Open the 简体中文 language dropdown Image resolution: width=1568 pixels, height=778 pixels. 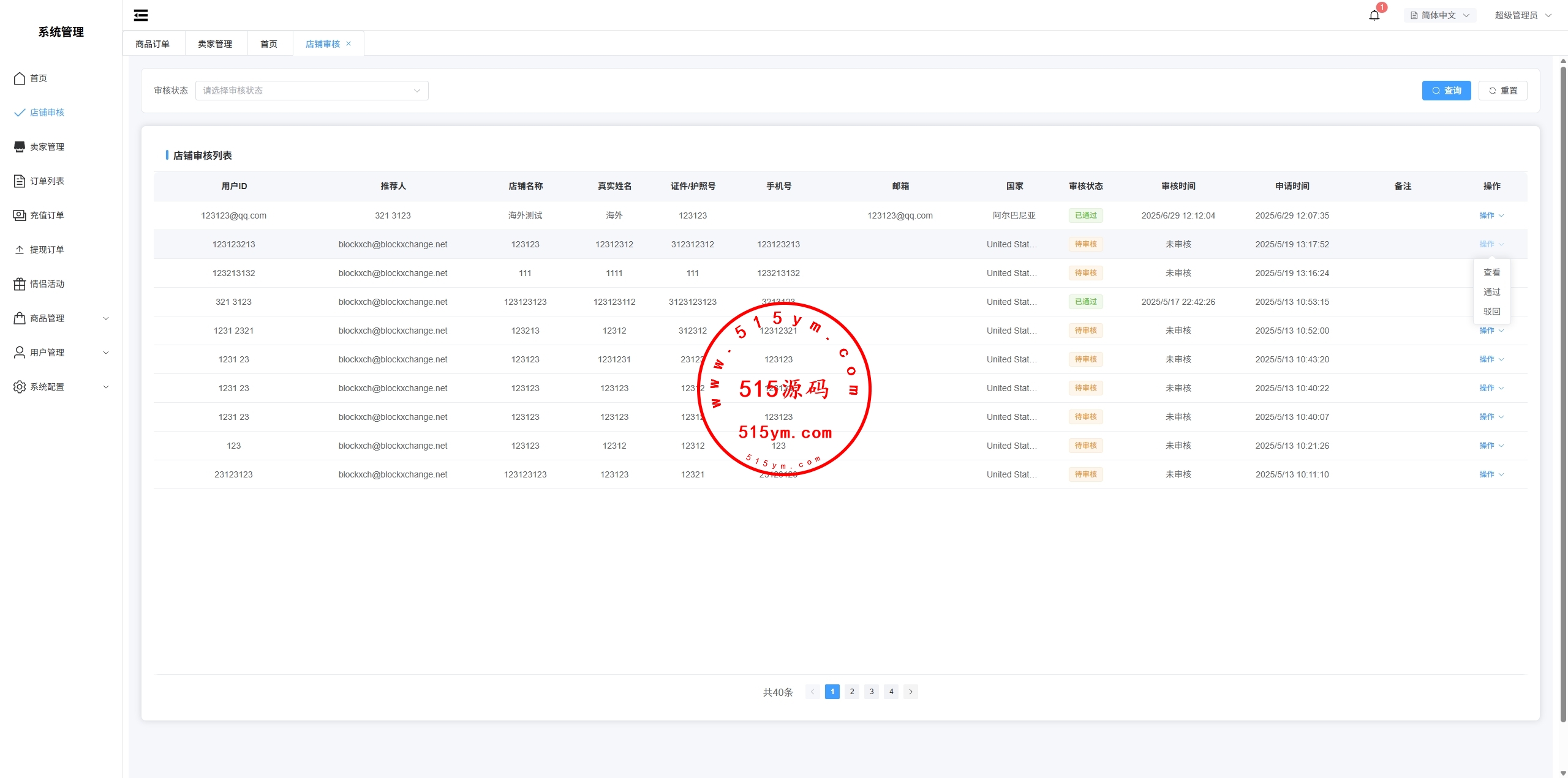(x=1439, y=15)
